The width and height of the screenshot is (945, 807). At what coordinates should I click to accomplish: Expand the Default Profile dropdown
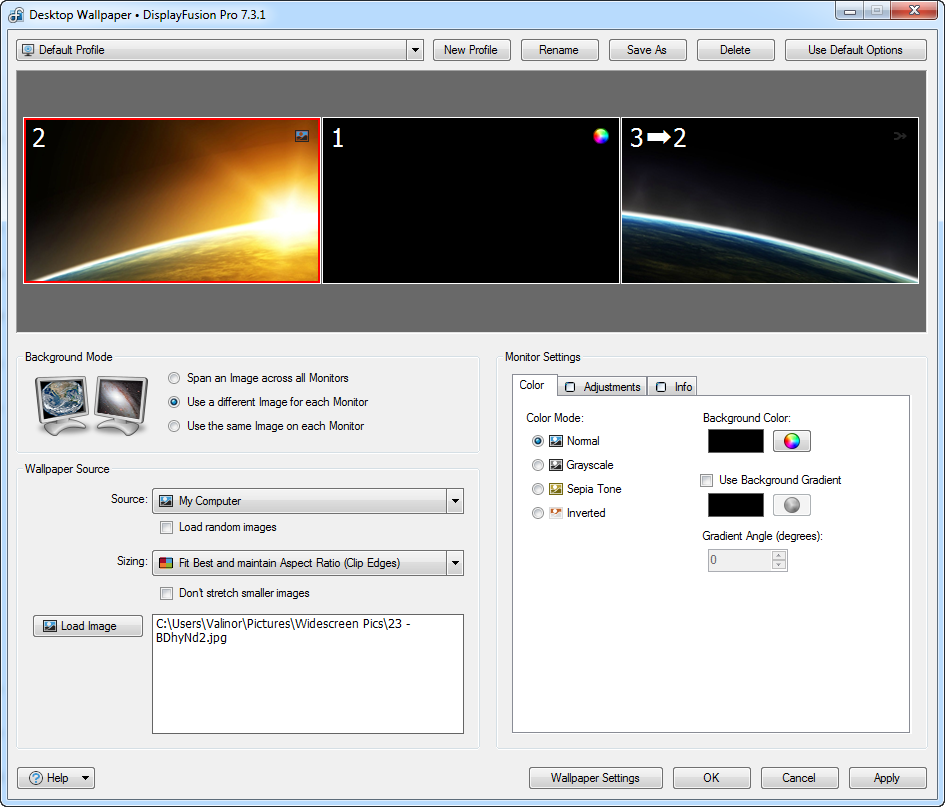[415, 50]
